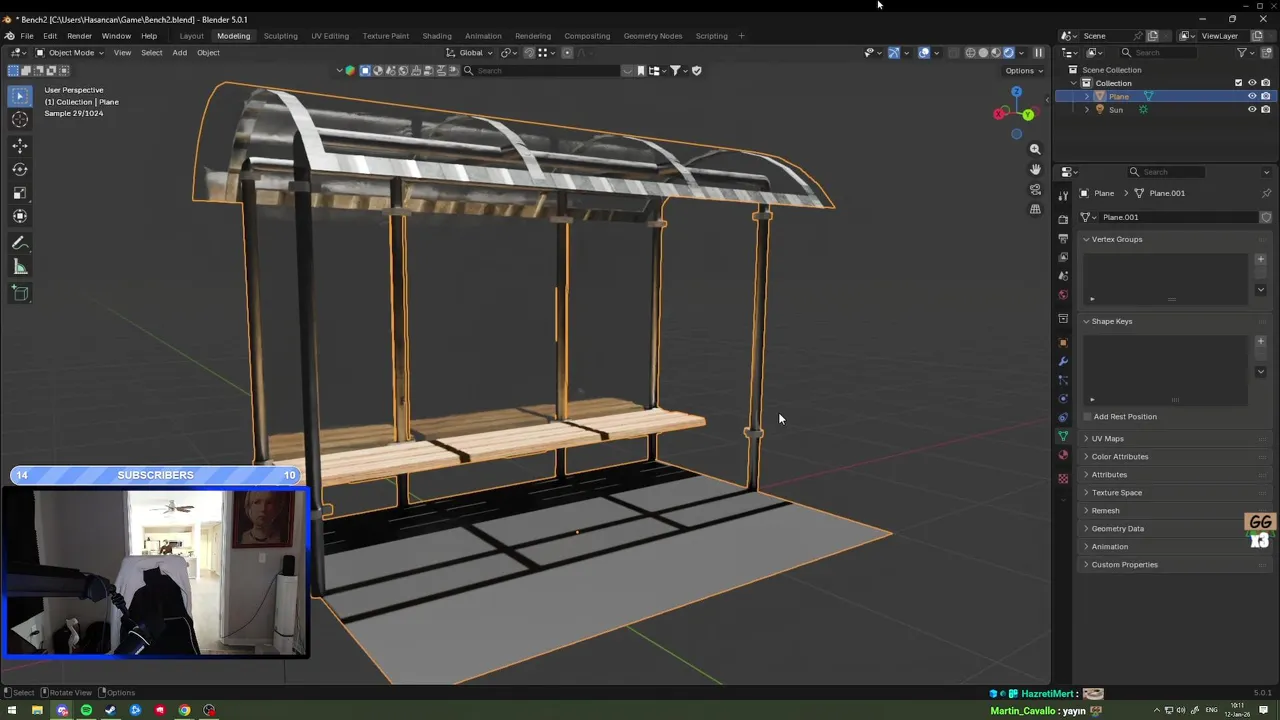Switch to the Shading workspace tab
The height and width of the screenshot is (720, 1280).
coord(437,36)
